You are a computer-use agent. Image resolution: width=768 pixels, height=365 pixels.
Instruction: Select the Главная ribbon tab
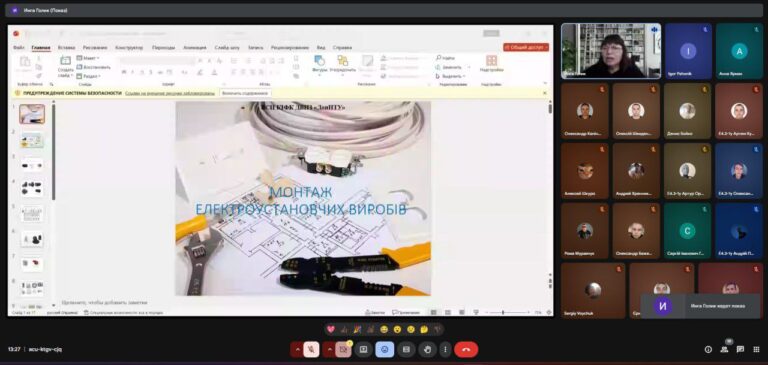pyautogui.click(x=41, y=48)
